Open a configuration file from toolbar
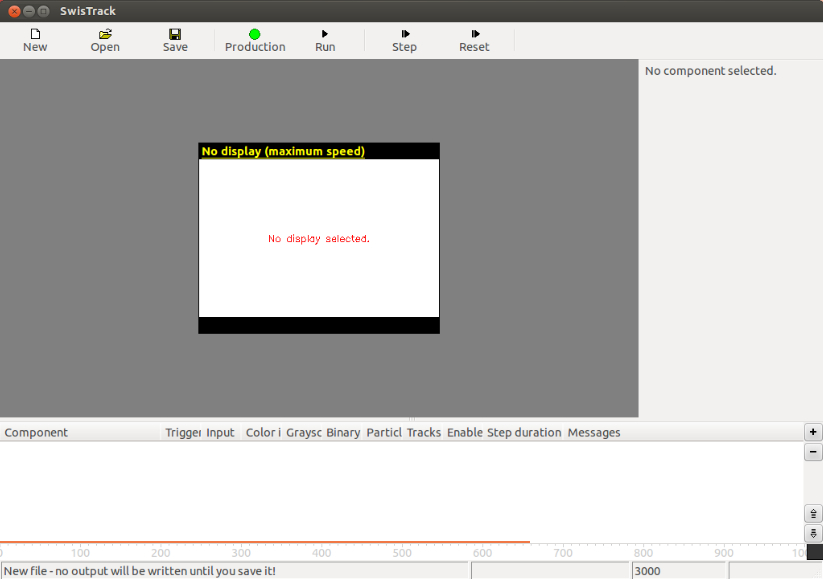This screenshot has width=823, height=579. pyautogui.click(x=105, y=40)
